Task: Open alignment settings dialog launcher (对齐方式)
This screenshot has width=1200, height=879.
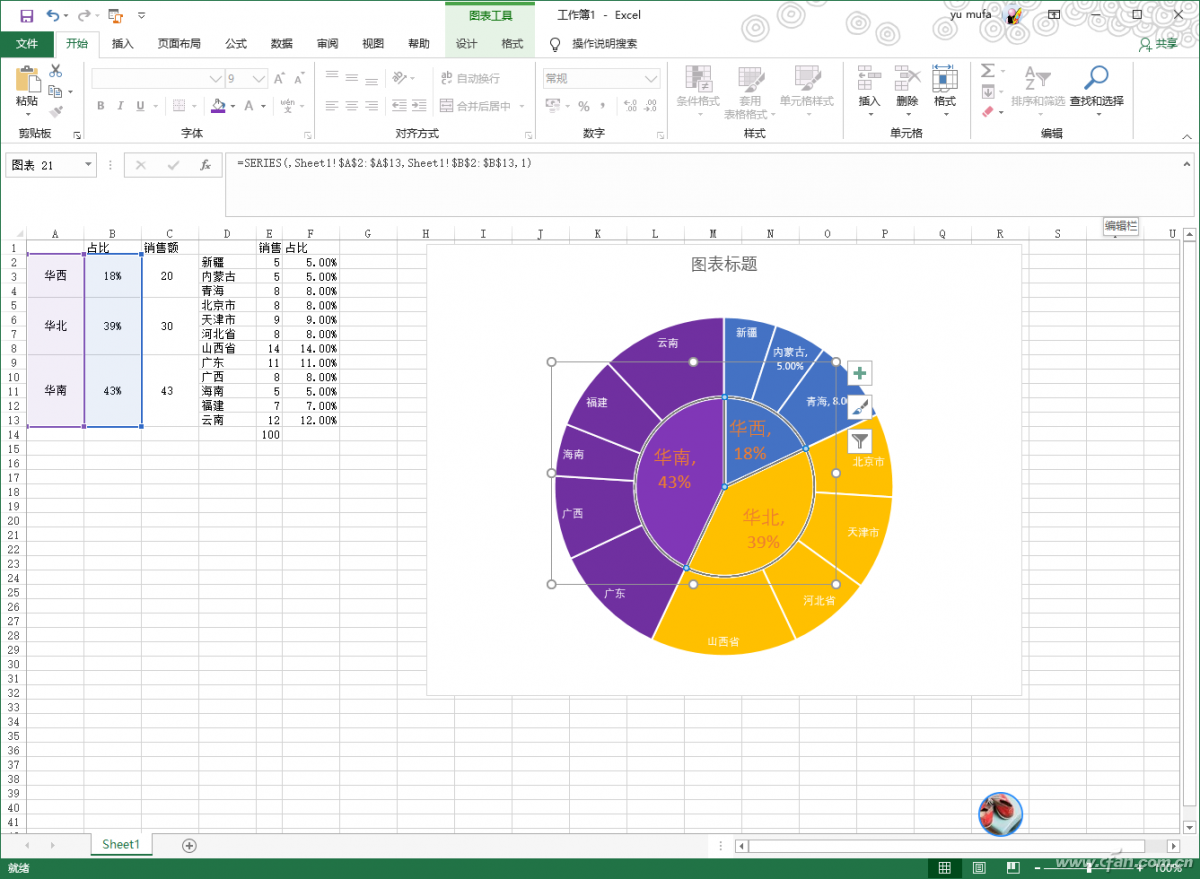Action: [528, 134]
